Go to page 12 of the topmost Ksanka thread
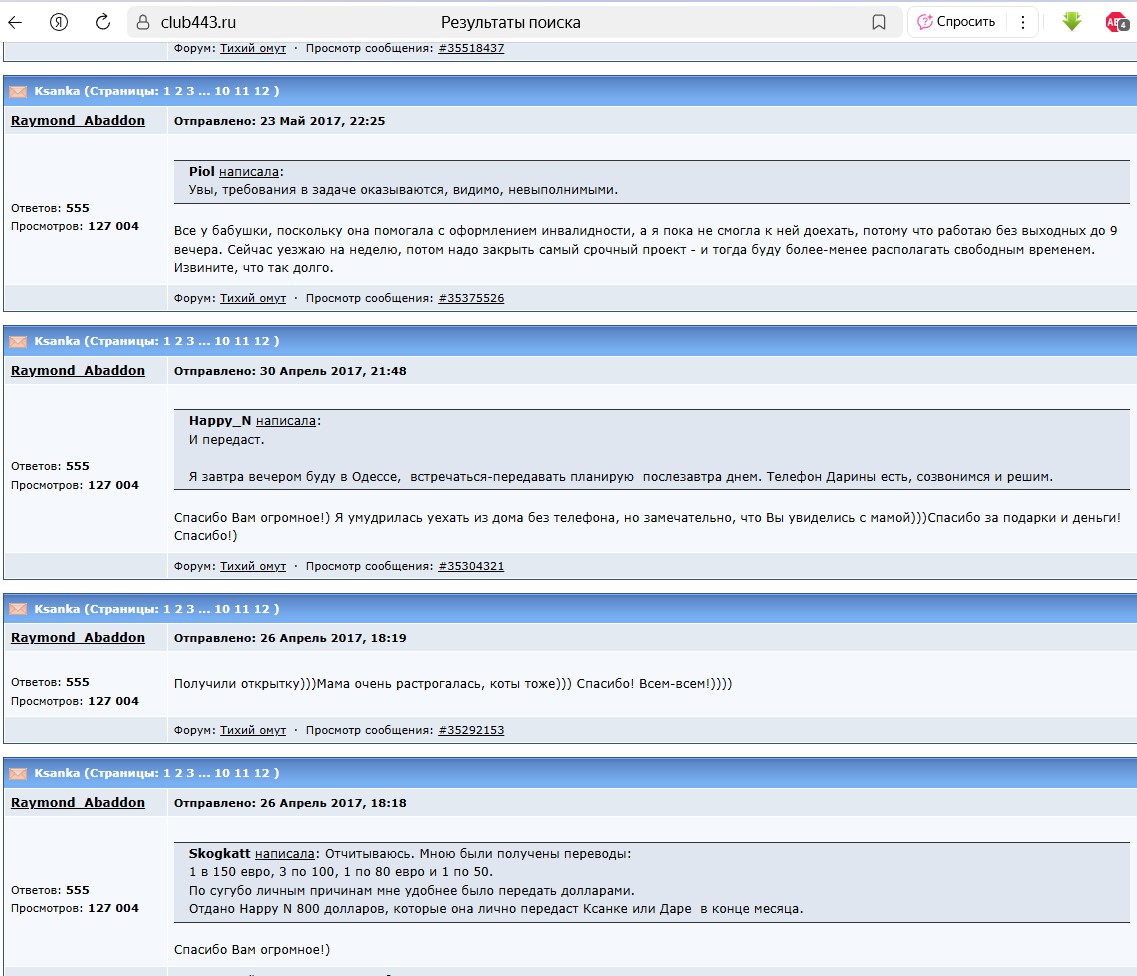Image resolution: width=1137 pixels, height=976 pixels. click(x=262, y=91)
